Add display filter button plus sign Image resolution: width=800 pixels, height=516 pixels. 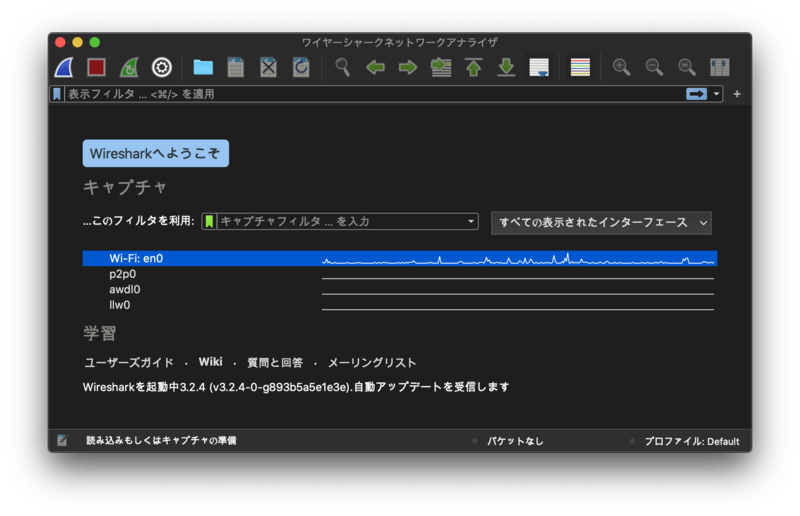737,94
